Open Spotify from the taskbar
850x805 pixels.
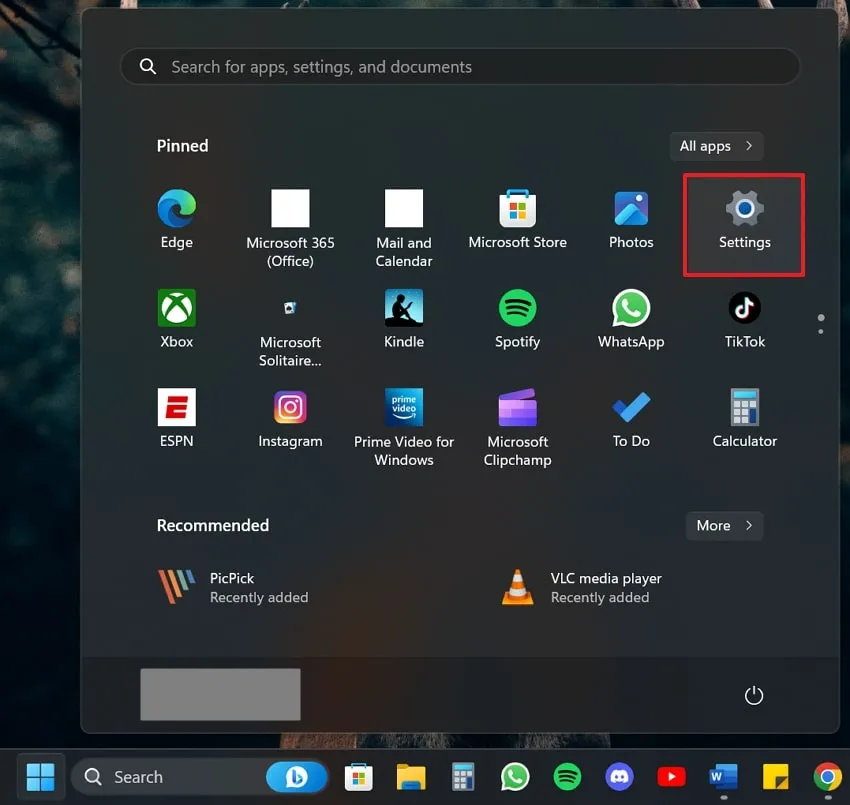point(567,776)
